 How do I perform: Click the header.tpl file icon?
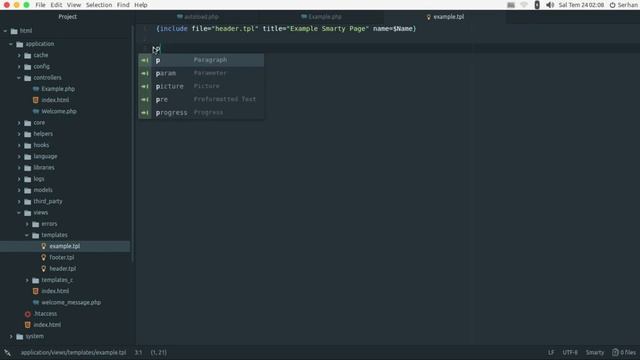coord(44,269)
